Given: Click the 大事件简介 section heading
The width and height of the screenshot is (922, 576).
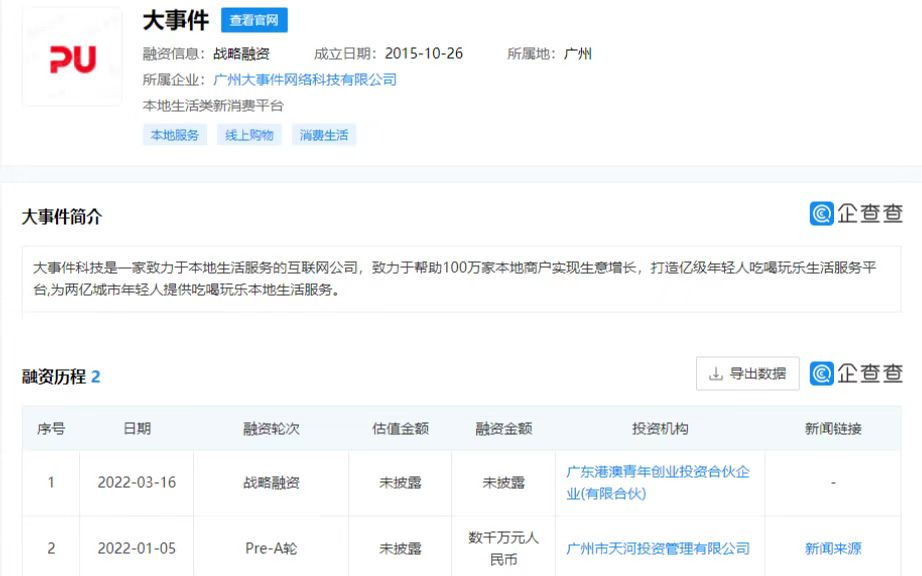Looking at the screenshot, I should pos(62,216).
